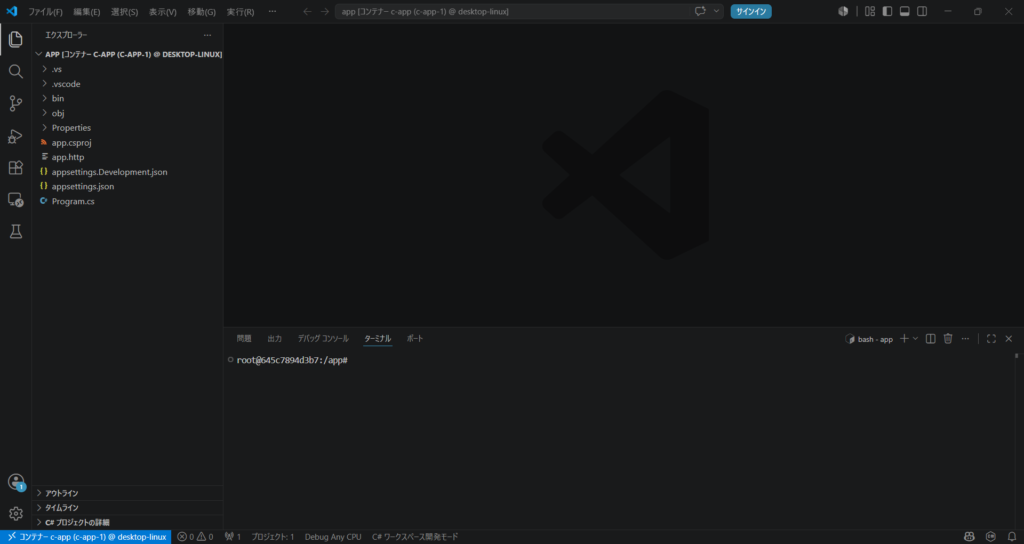This screenshot has height=544, width=1024.
Task: Expand the Properties folder
Action: click(127, 128)
